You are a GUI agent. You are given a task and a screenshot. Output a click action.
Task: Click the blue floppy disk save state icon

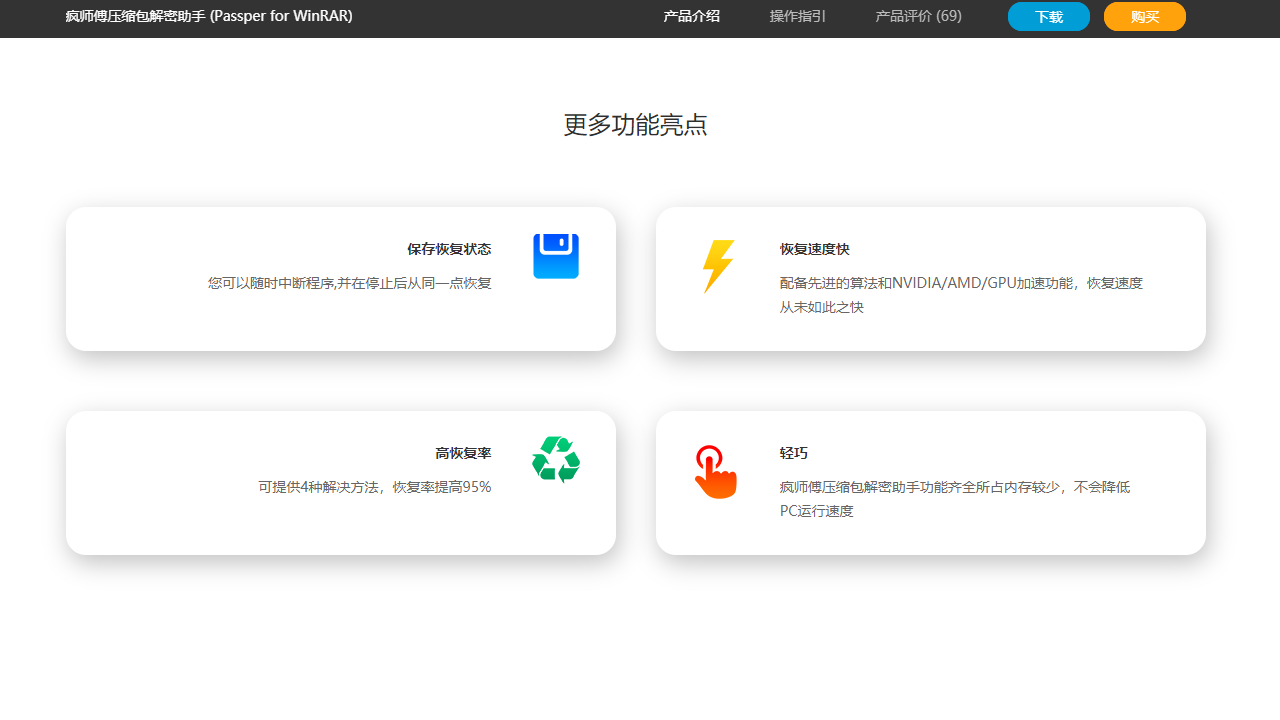(555, 255)
